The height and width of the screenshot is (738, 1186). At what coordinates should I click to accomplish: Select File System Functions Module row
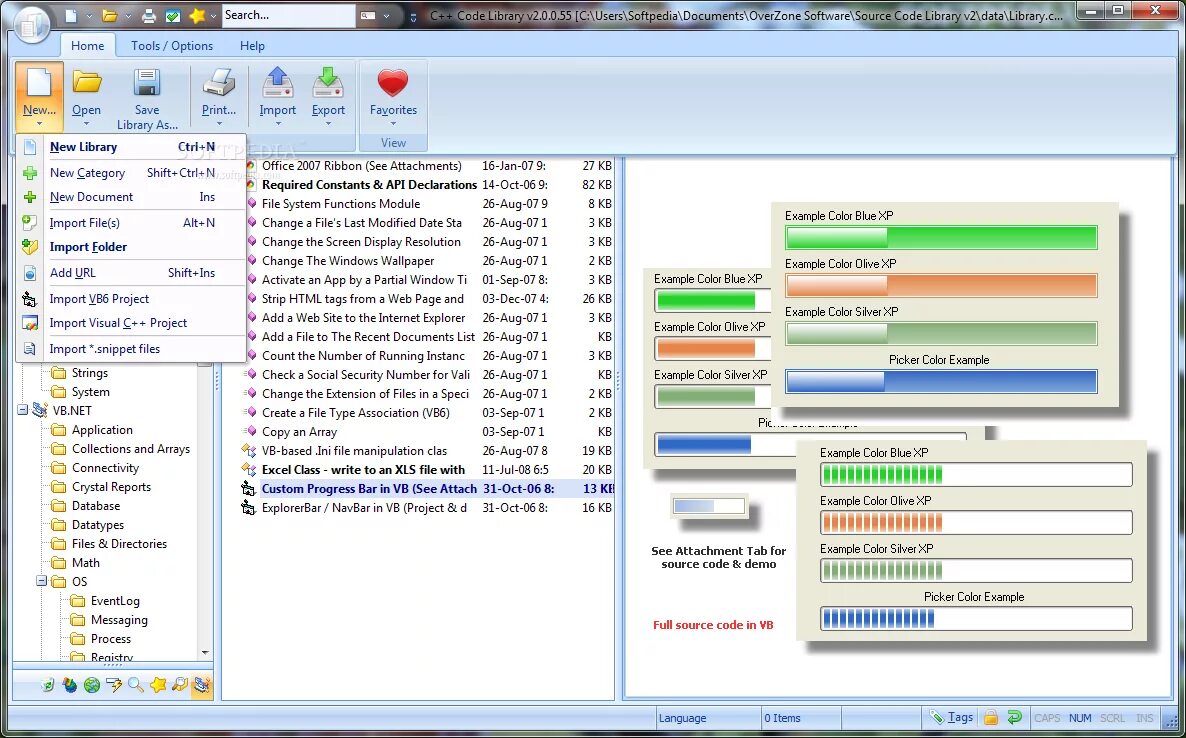(x=427, y=203)
